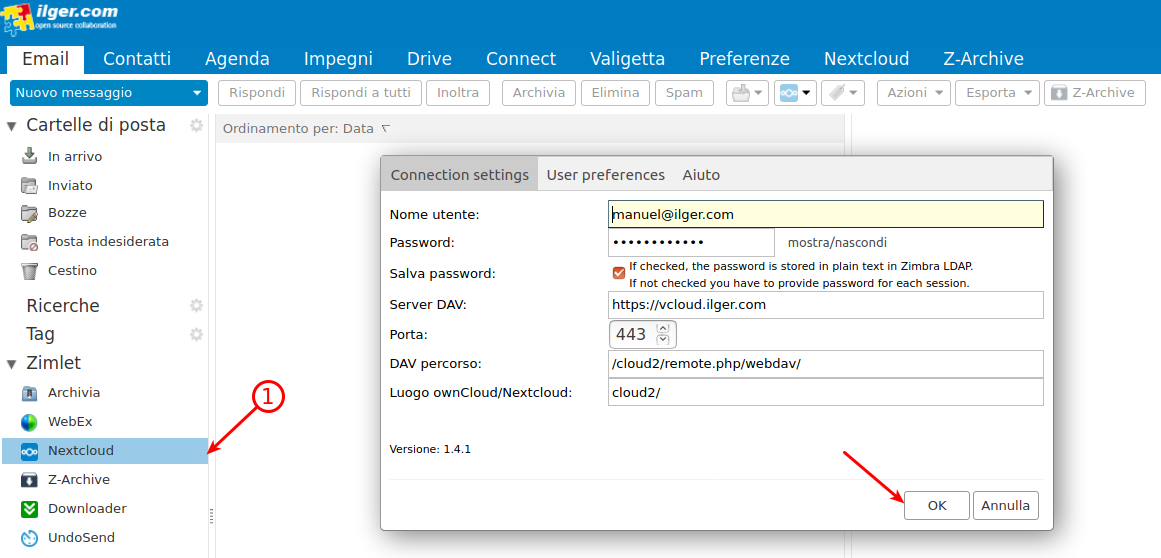The image size is (1161, 558).
Task: Cancel the dialog with Annulla
Action: [1006, 505]
